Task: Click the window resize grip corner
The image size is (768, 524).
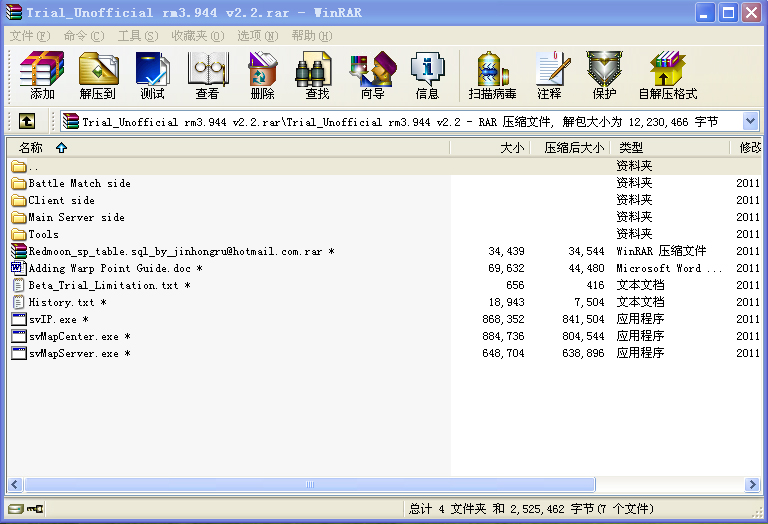Action: (757, 512)
